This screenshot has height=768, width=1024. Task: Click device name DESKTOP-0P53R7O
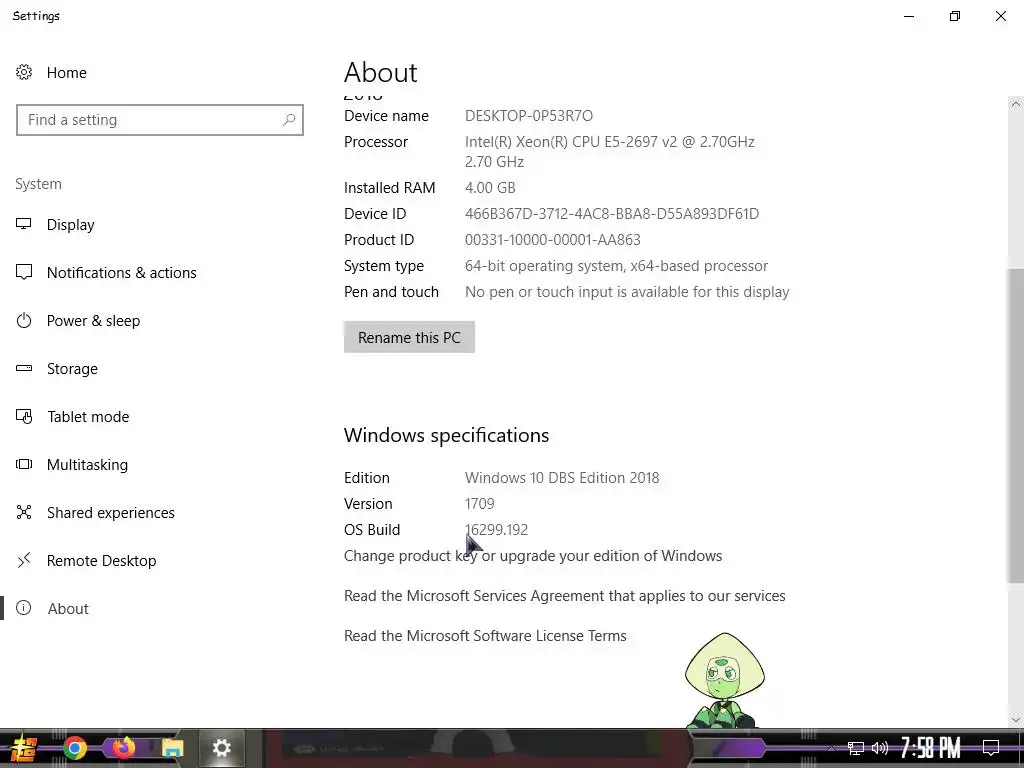(x=529, y=116)
